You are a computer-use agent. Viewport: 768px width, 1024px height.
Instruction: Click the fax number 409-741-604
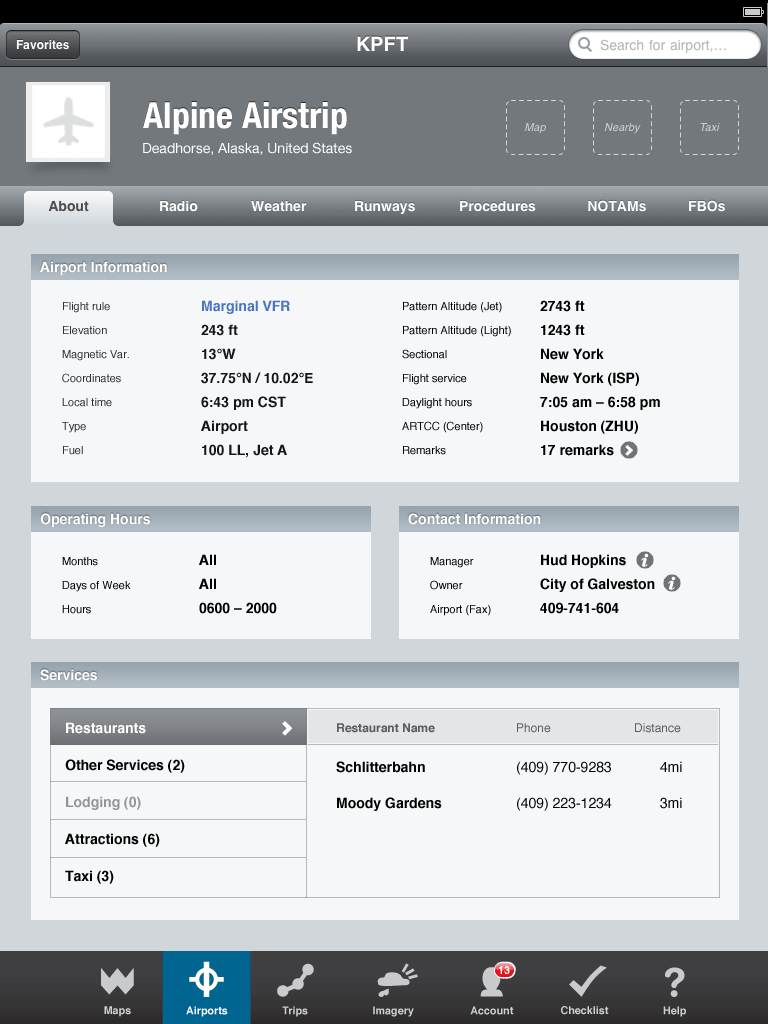[x=579, y=609]
